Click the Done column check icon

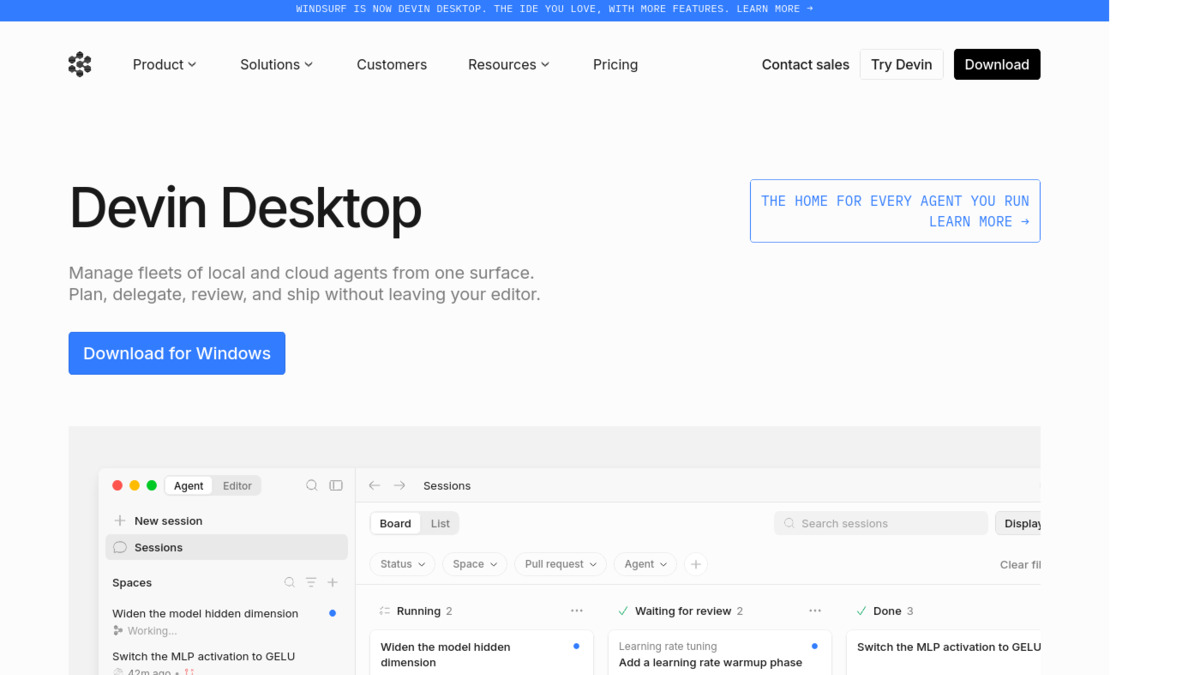point(861,611)
